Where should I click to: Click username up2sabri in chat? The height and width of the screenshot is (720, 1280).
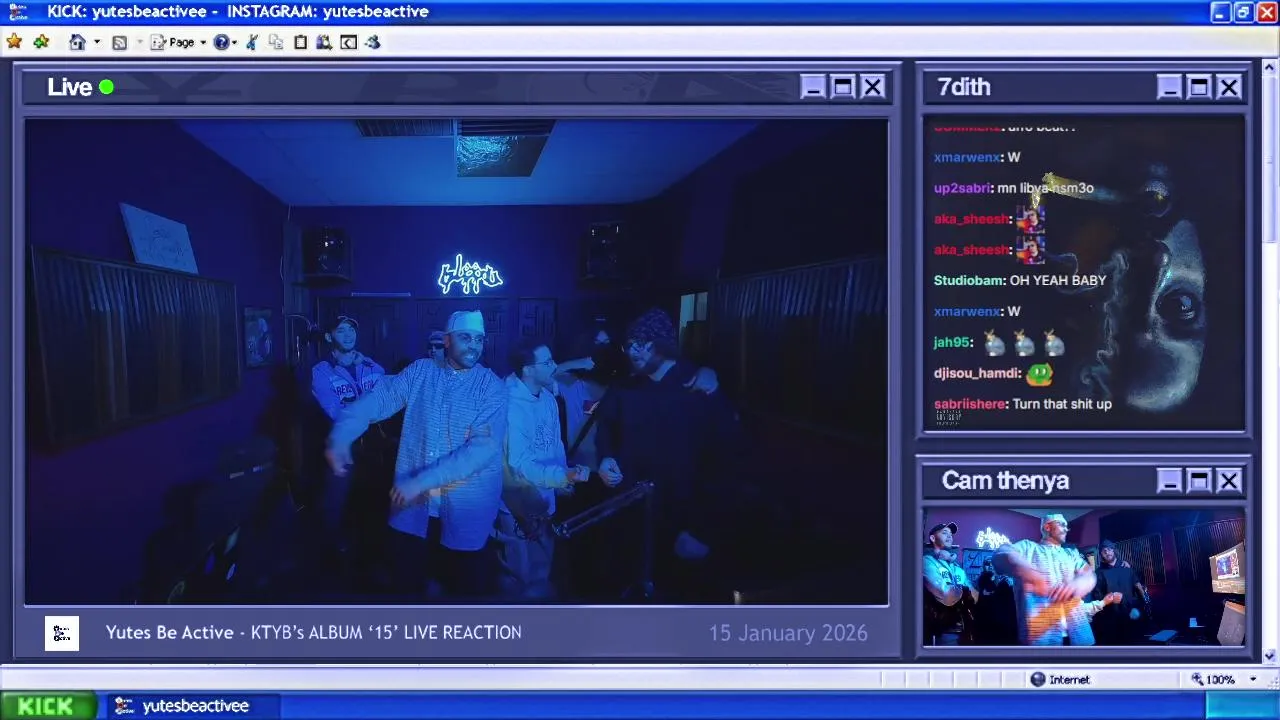(961, 188)
